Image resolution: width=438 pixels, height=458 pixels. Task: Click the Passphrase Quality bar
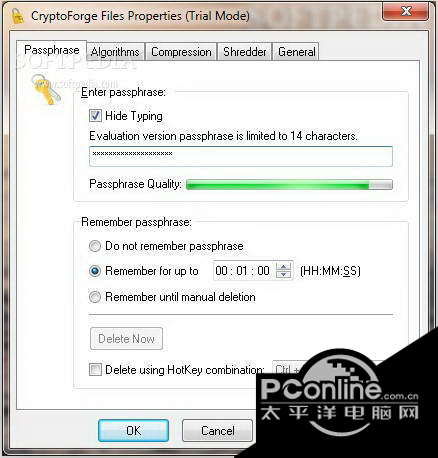tap(289, 185)
